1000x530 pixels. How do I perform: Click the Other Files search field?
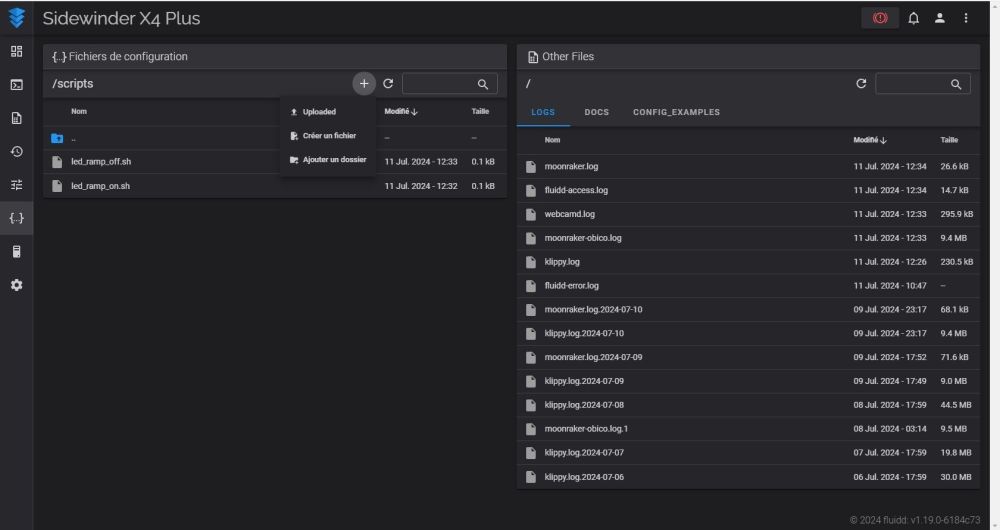912,84
